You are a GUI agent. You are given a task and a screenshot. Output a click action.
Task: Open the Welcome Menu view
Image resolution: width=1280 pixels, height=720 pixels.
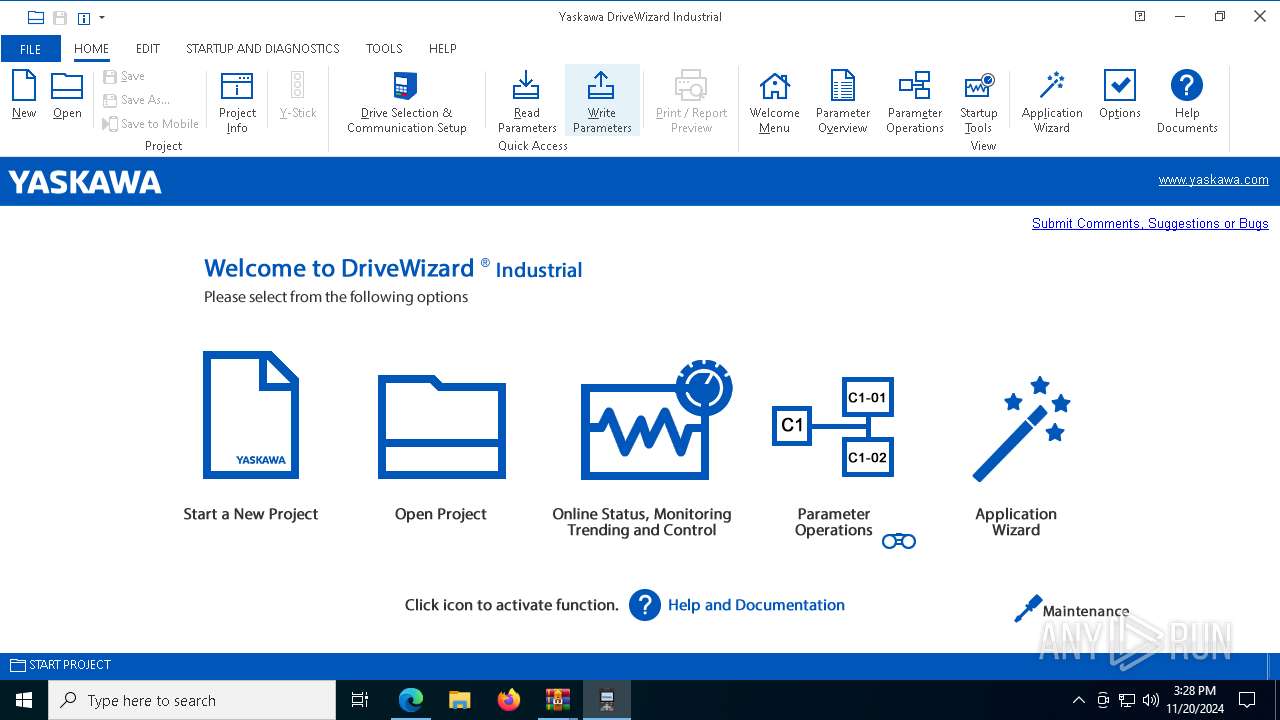click(774, 101)
